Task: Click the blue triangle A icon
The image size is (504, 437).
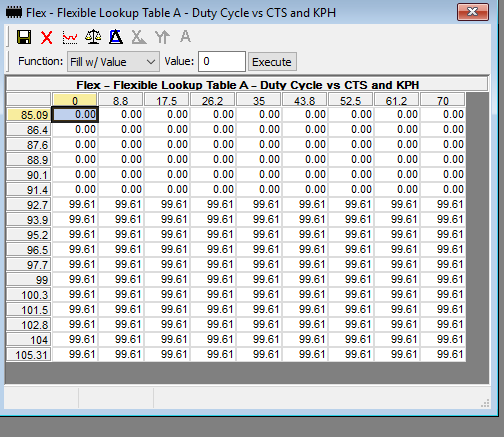Action: click(x=116, y=37)
